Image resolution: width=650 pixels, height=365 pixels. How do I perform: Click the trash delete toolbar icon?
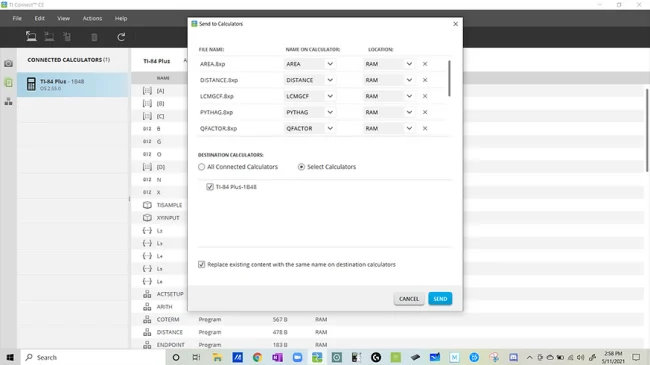94,37
